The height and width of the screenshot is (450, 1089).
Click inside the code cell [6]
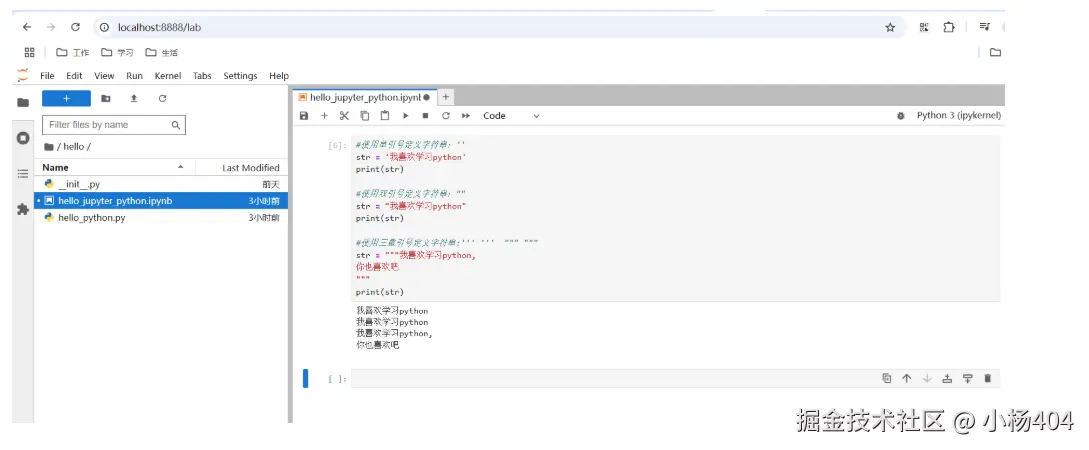(675, 218)
